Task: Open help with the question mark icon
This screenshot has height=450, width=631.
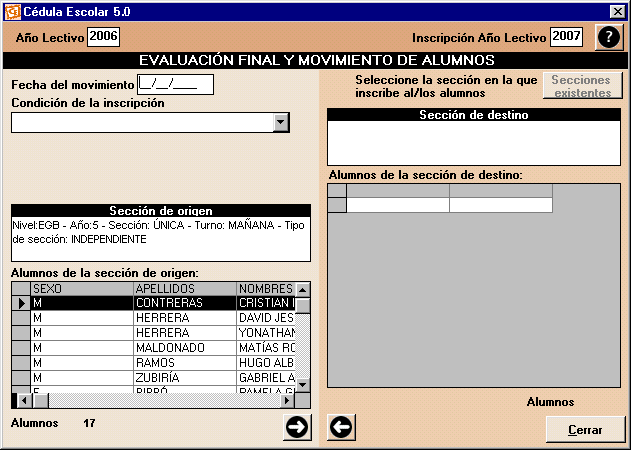Action: [x=608, y=37]
